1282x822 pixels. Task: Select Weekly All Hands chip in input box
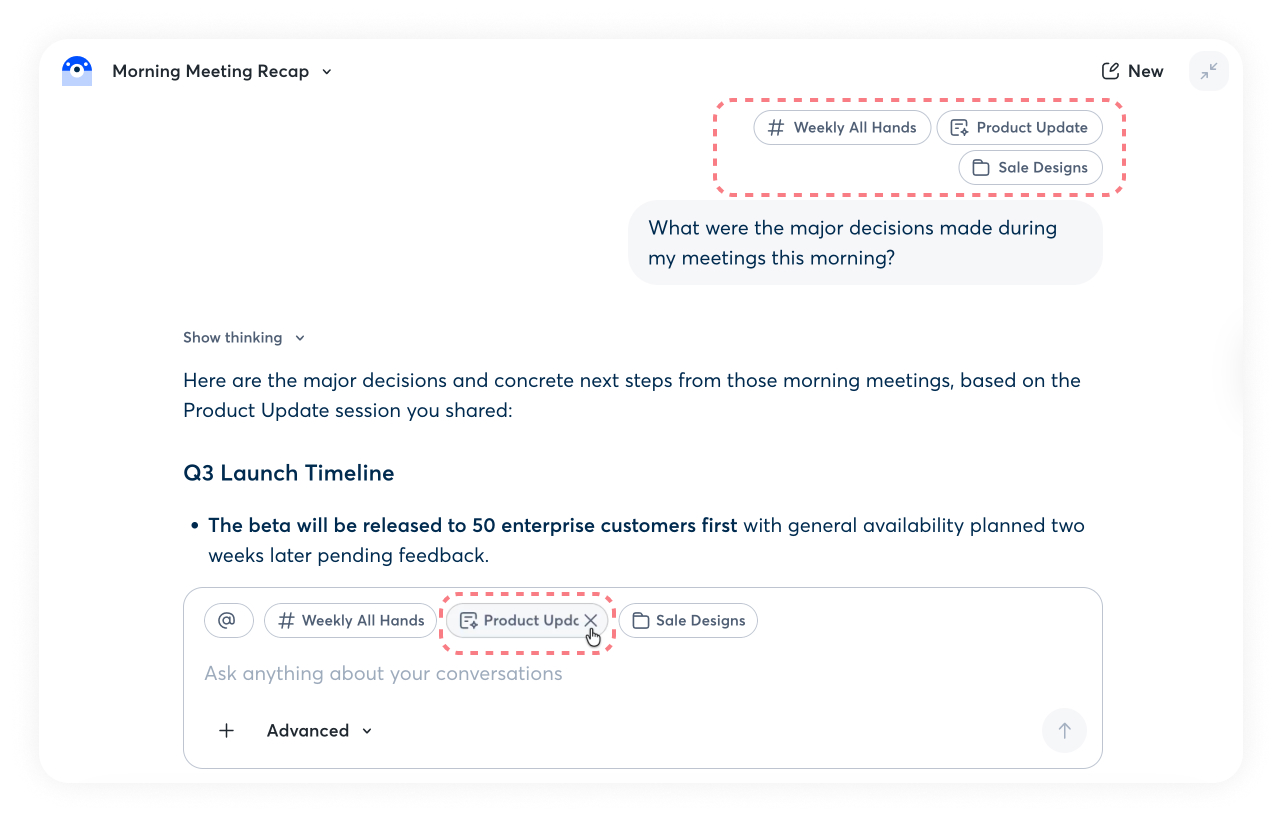tap(350, 621)
